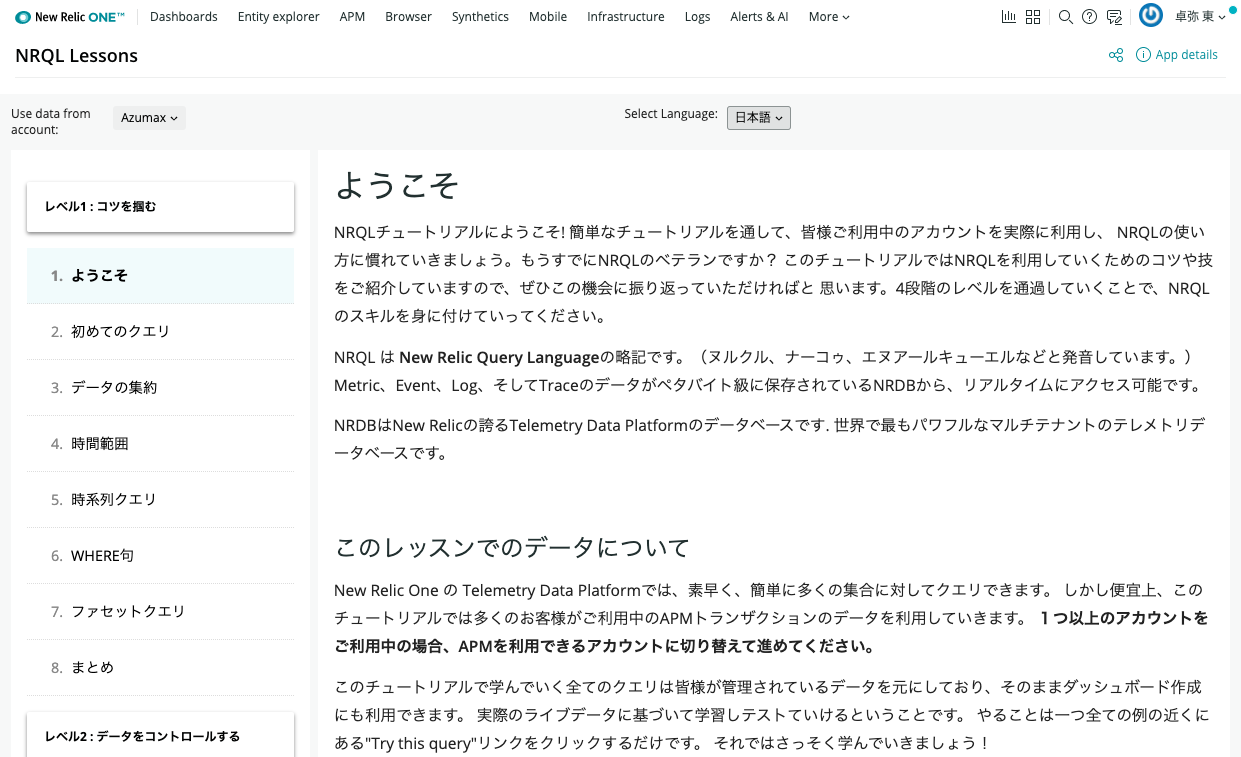The width and height of the screenshot is (1241, 757).
Task: Navigate to Browser
Action: 408,17
